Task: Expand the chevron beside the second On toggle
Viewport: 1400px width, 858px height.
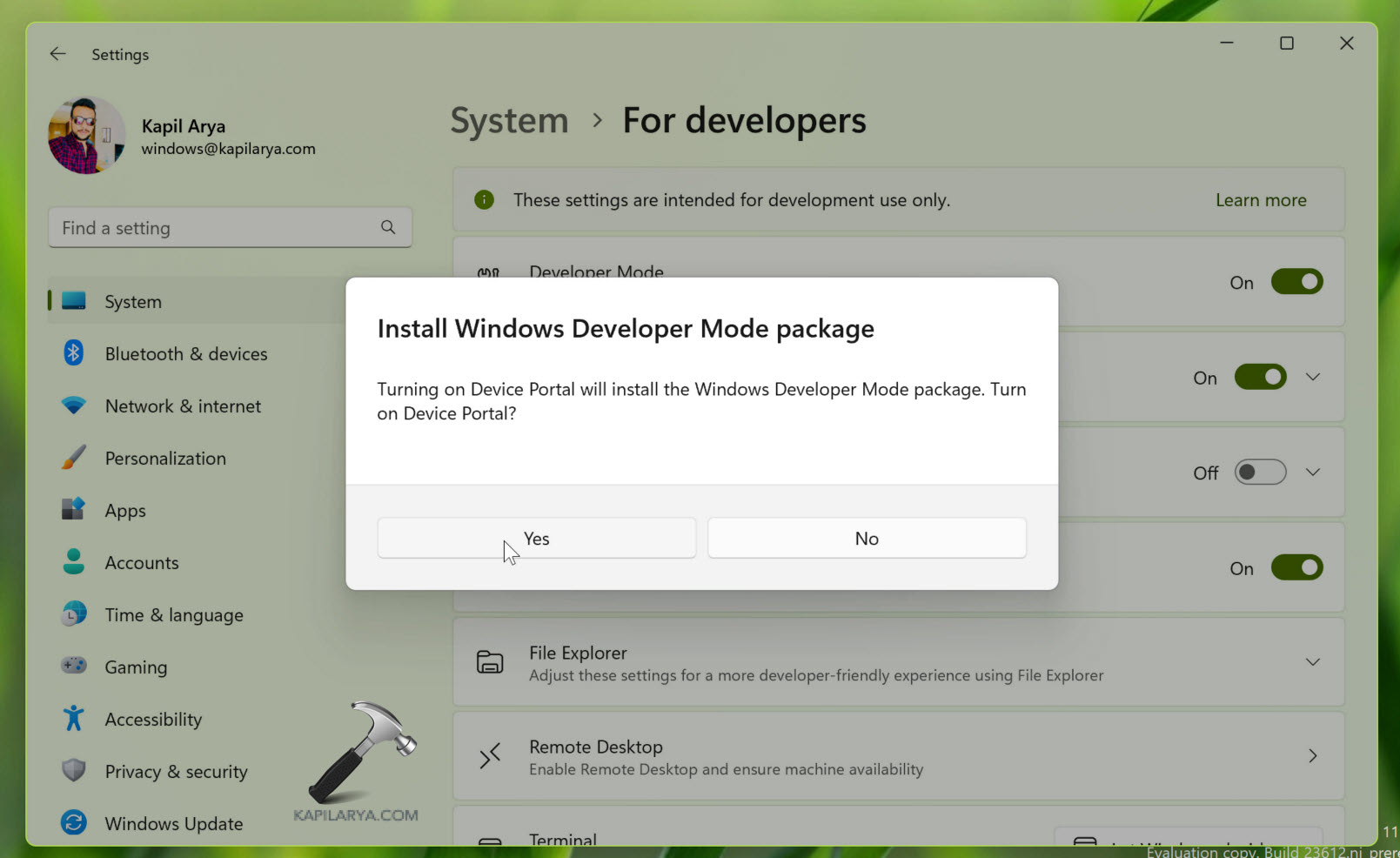Action: pos(1313,377)
